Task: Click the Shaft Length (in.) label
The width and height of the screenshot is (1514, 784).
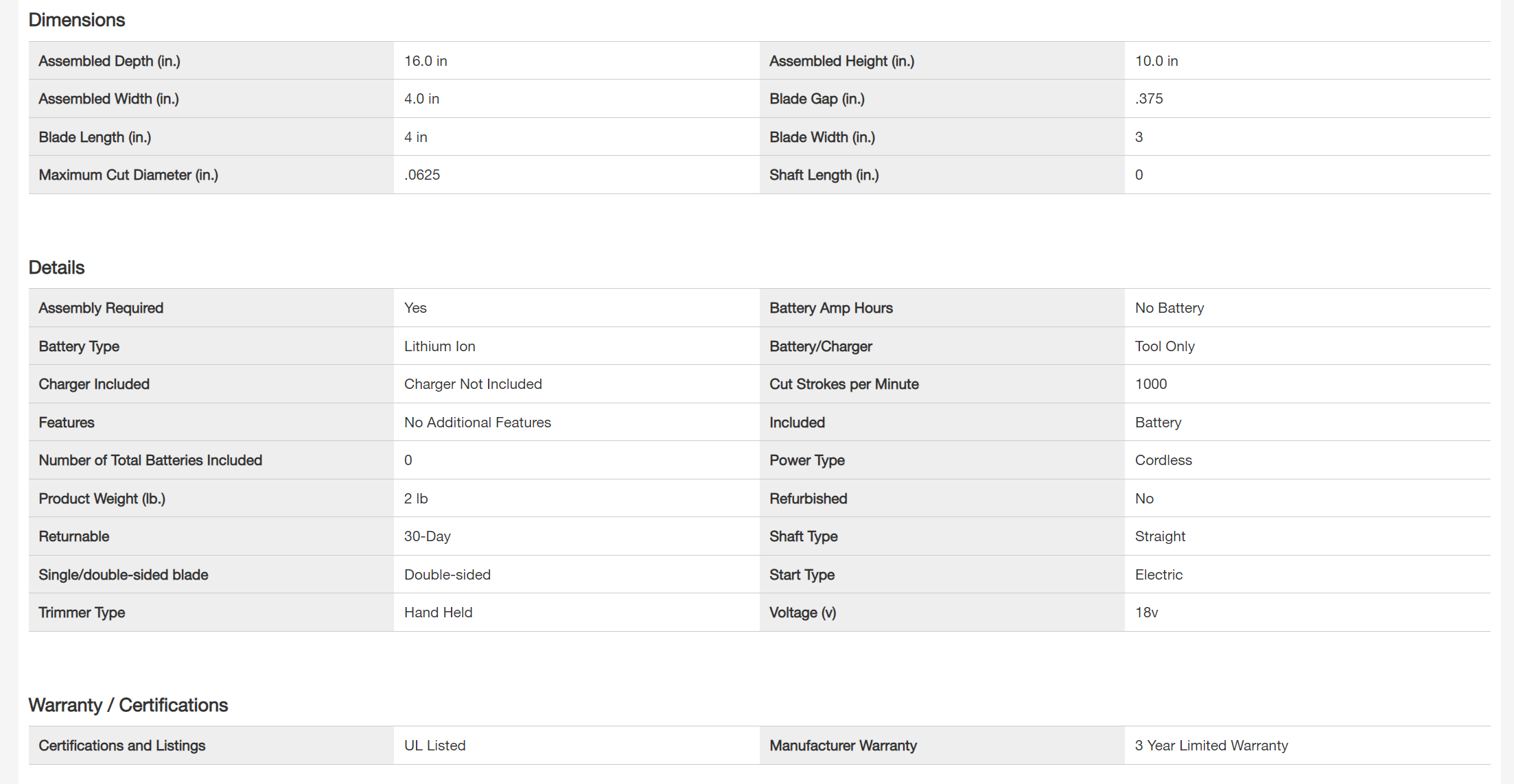Action: [x=824, y=175]
